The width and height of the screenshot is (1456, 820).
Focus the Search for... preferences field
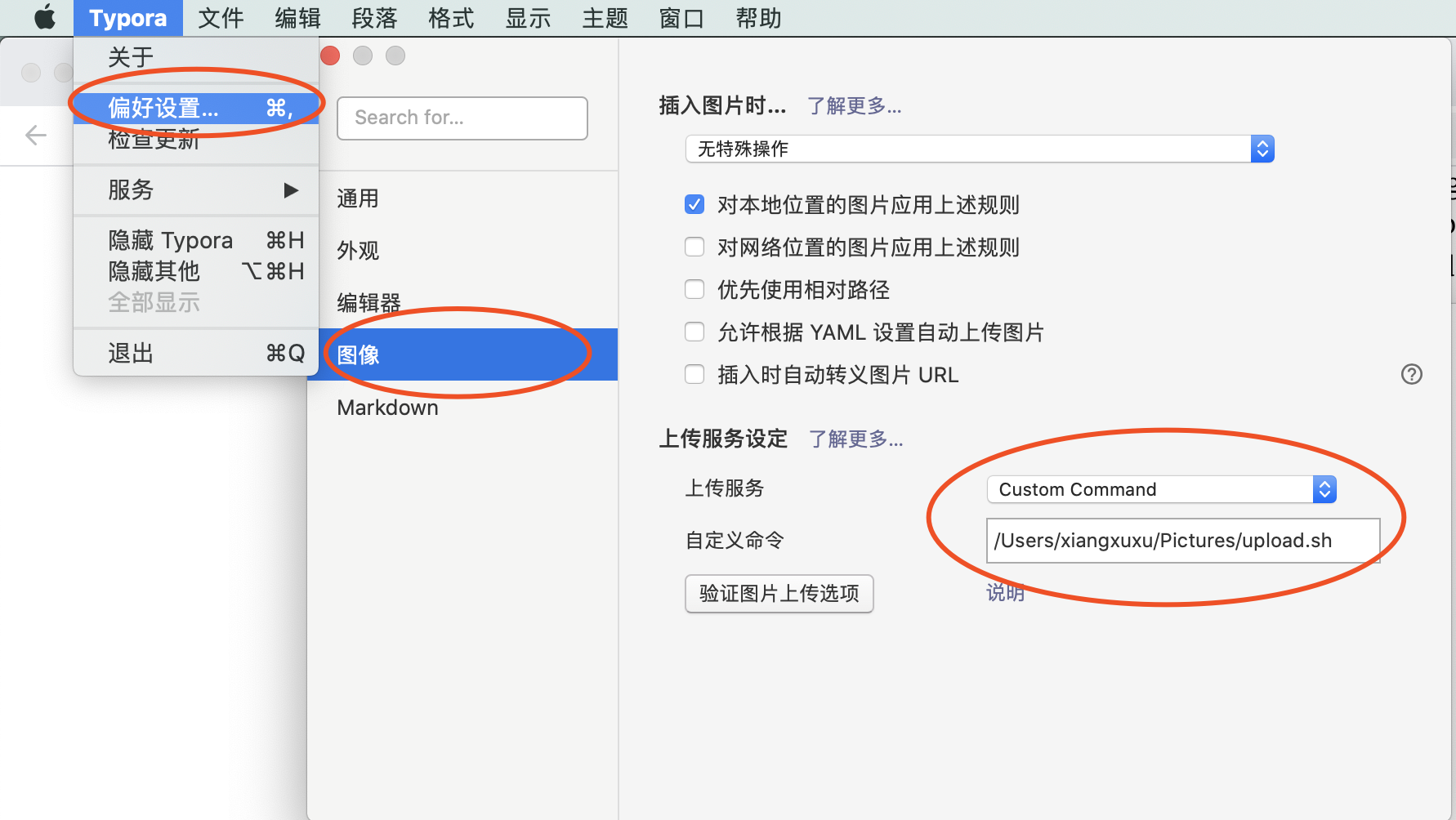pyautogui.click(x=462, y=118)
